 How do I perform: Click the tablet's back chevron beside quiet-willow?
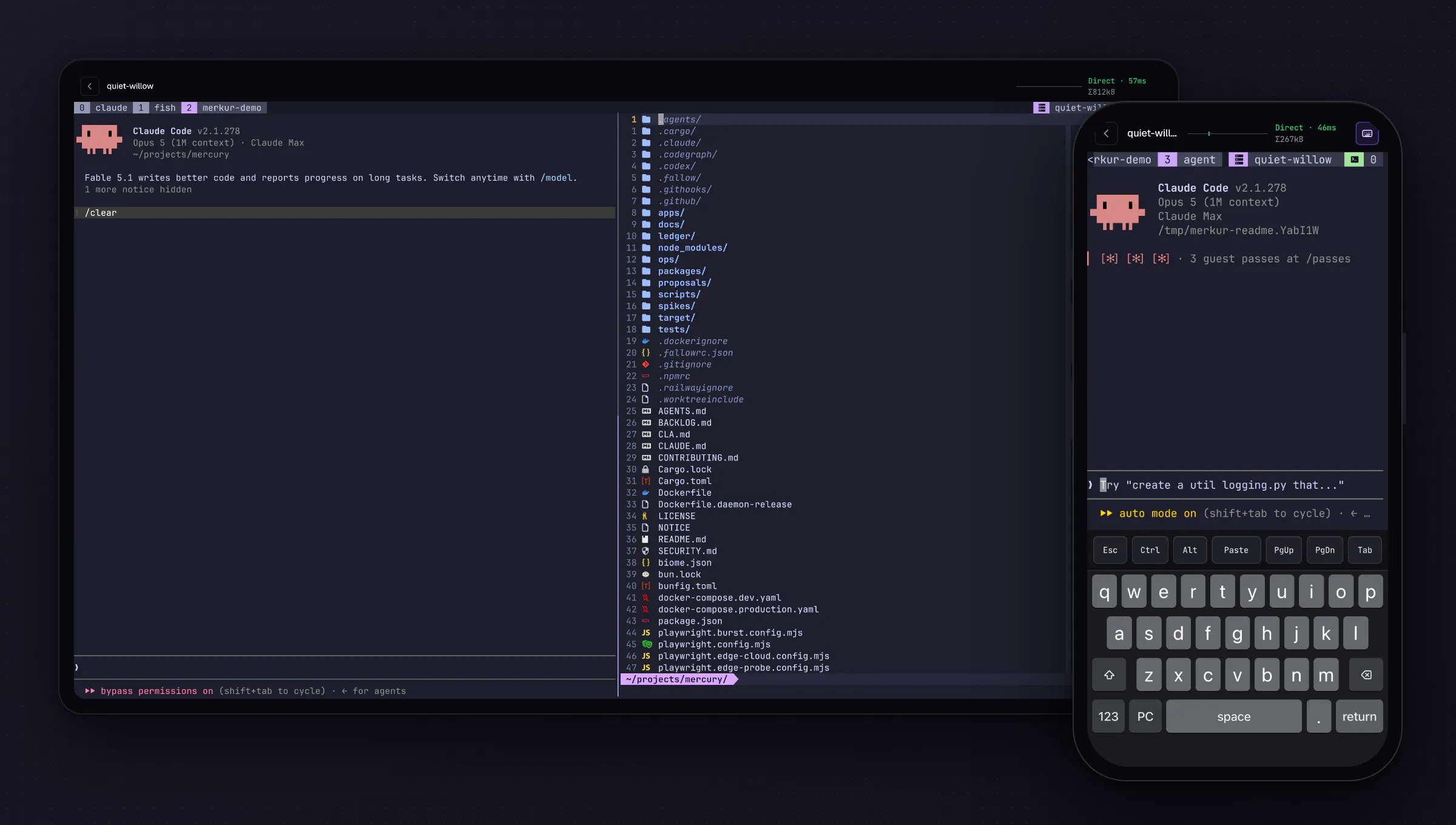point(90,86)
